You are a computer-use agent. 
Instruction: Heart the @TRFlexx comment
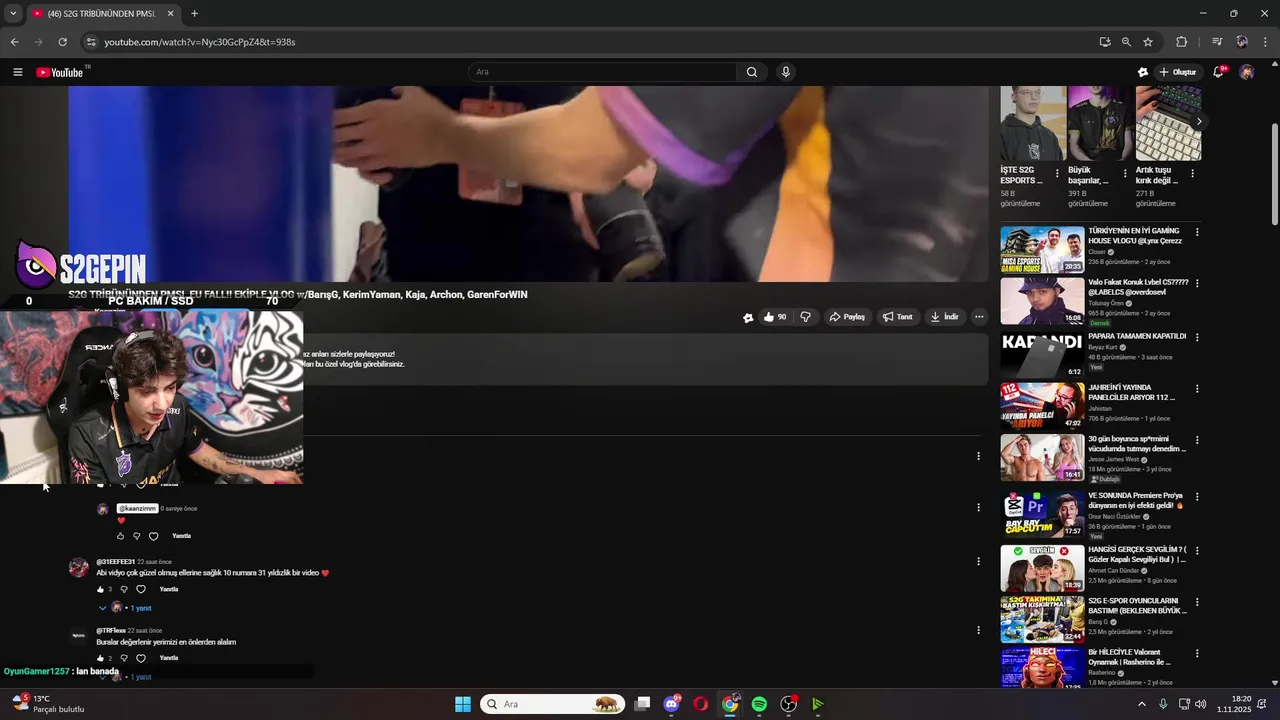[141, 658]
